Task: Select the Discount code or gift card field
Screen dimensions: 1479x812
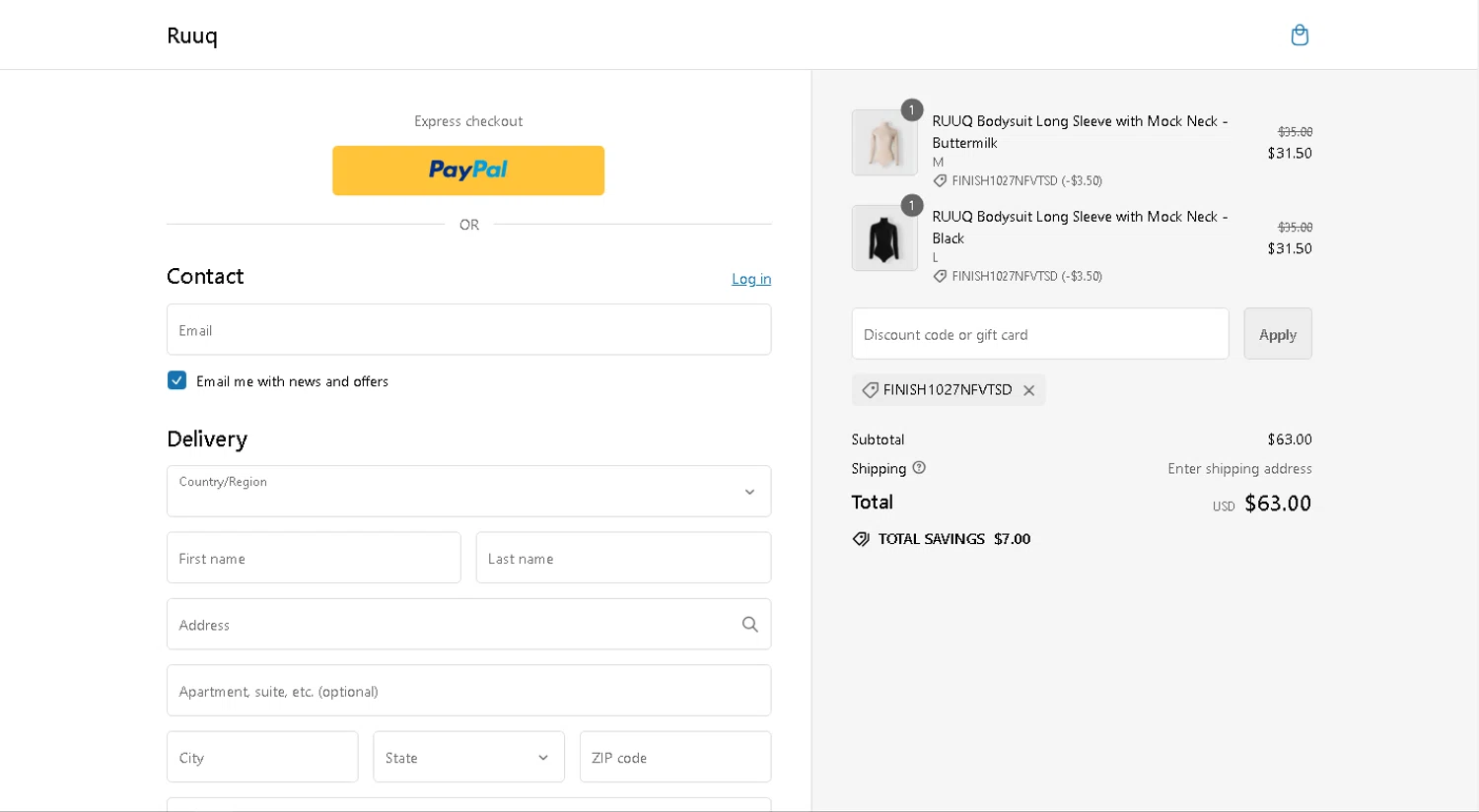Action: pos(1040,334)
